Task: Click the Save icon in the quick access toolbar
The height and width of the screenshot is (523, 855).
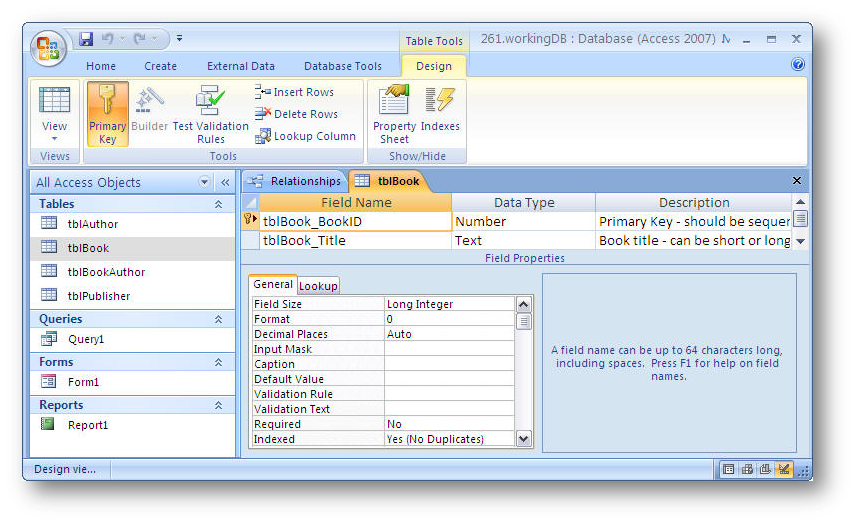Action: [x=86, y=39]
